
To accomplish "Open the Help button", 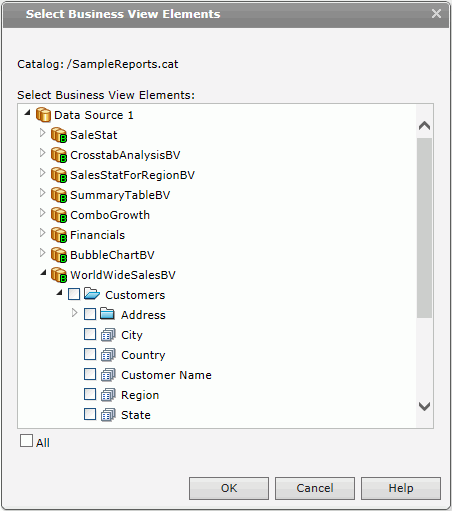I will click(x=401, y=488).
